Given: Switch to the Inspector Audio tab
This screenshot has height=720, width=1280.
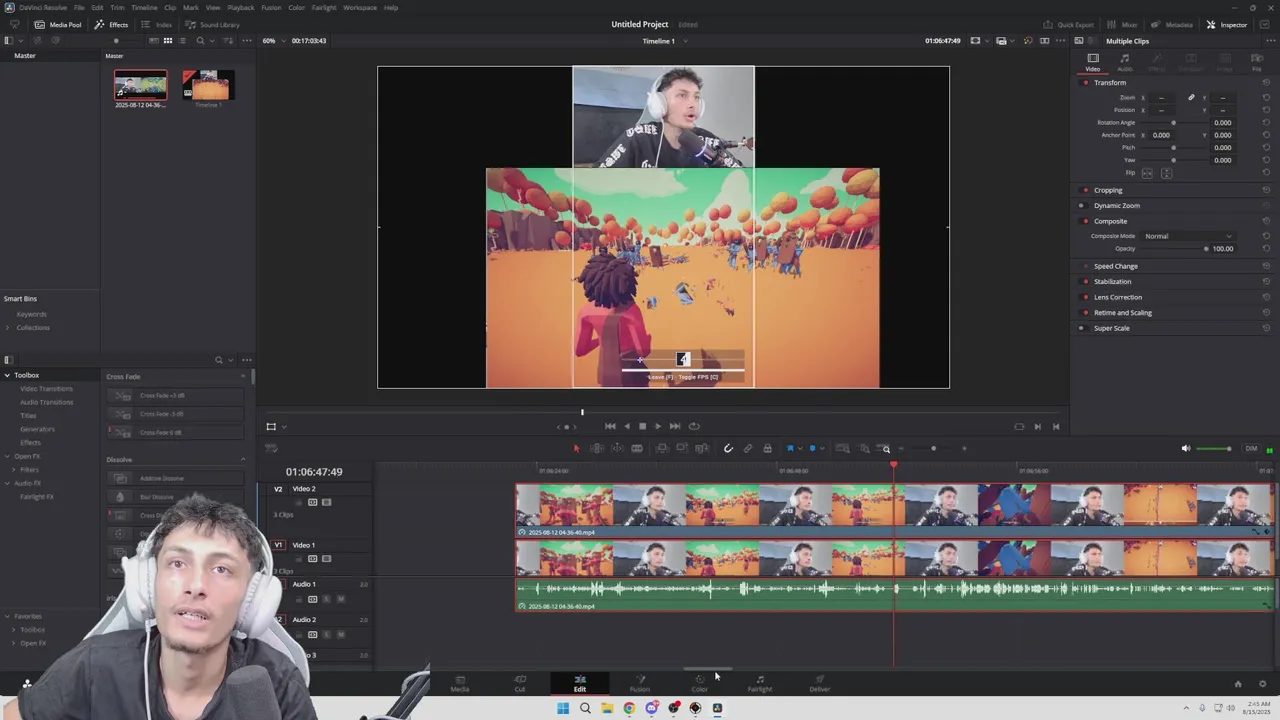Looking at the screenshot, I should click(x=1125, y=62).
